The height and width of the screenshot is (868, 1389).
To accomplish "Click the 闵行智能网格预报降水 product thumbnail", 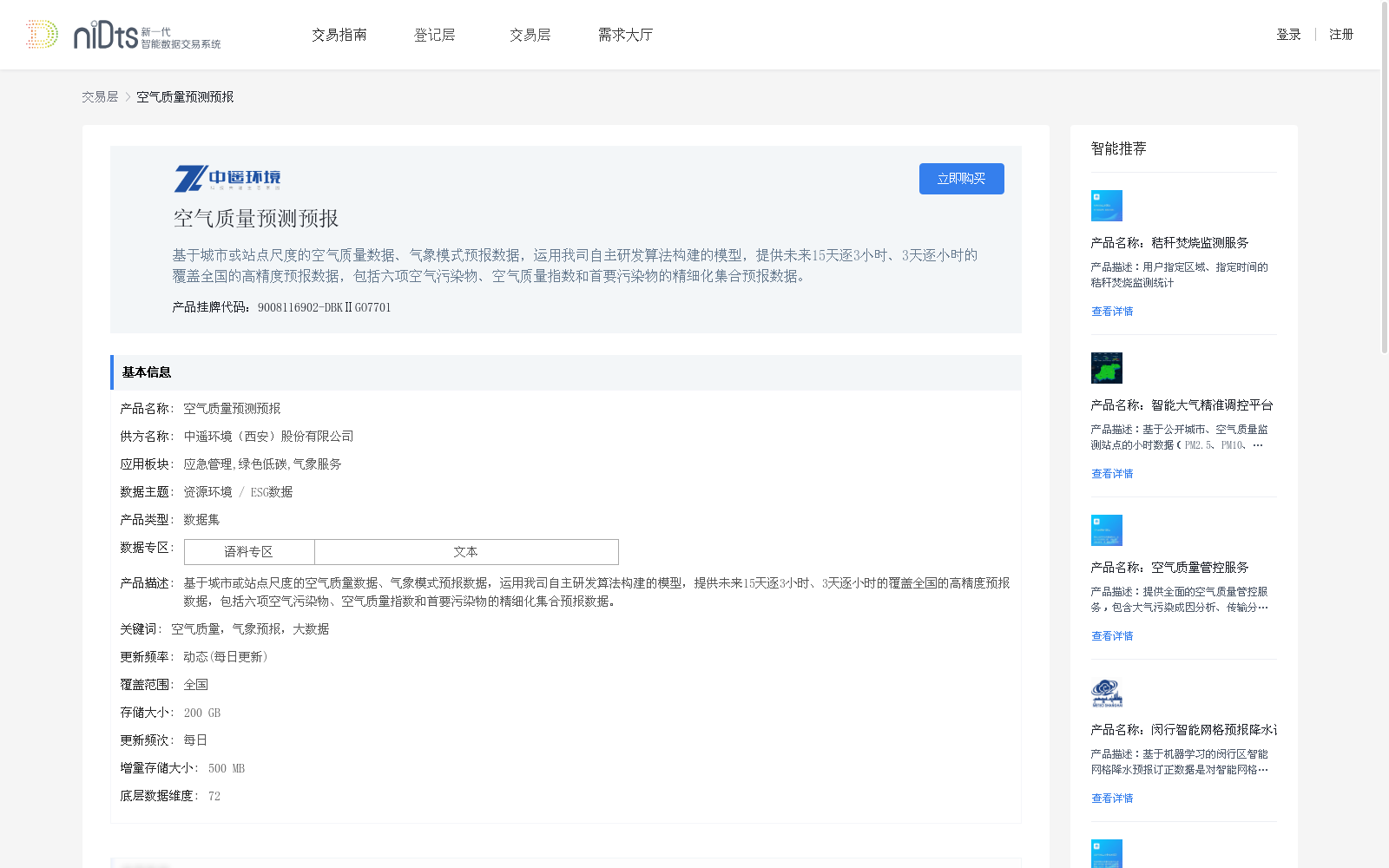I will point(1107,693).
